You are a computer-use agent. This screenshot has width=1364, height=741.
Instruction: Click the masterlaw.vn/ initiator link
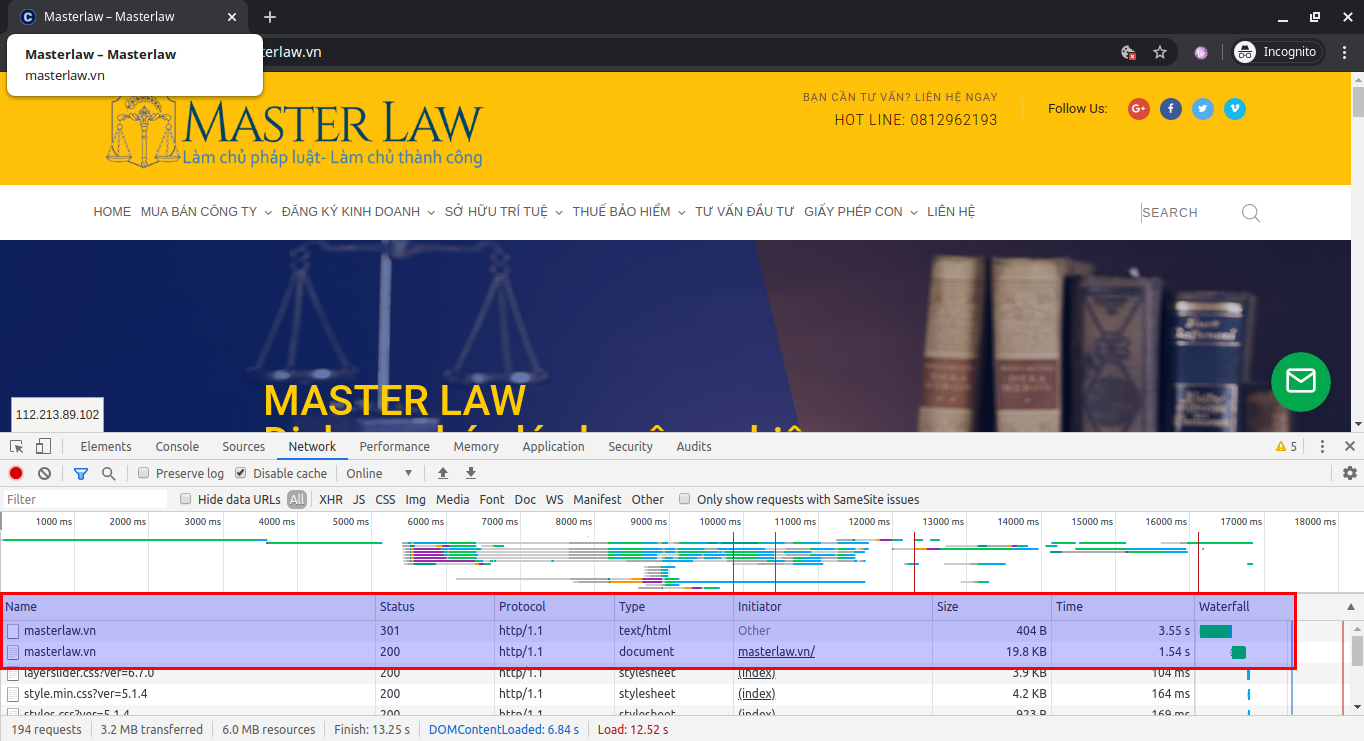click(776, 652)
